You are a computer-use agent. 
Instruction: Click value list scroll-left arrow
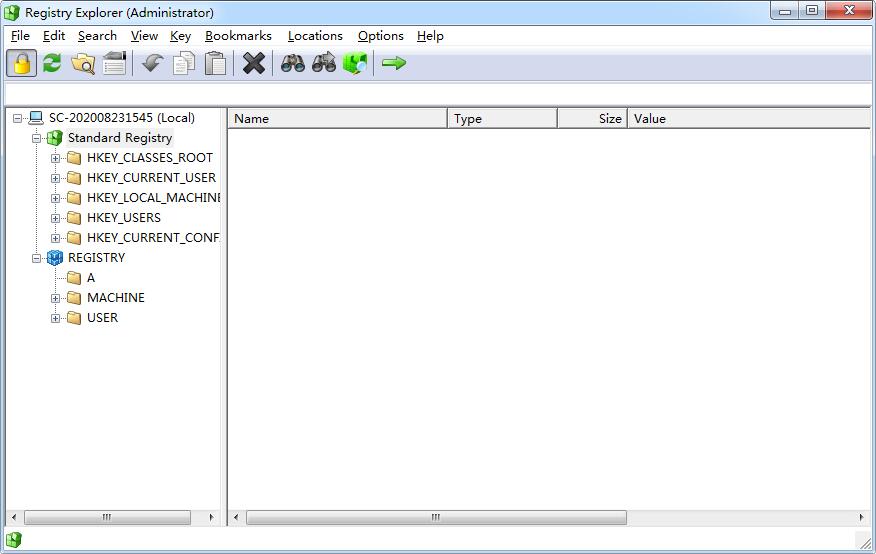click(236, 517)
